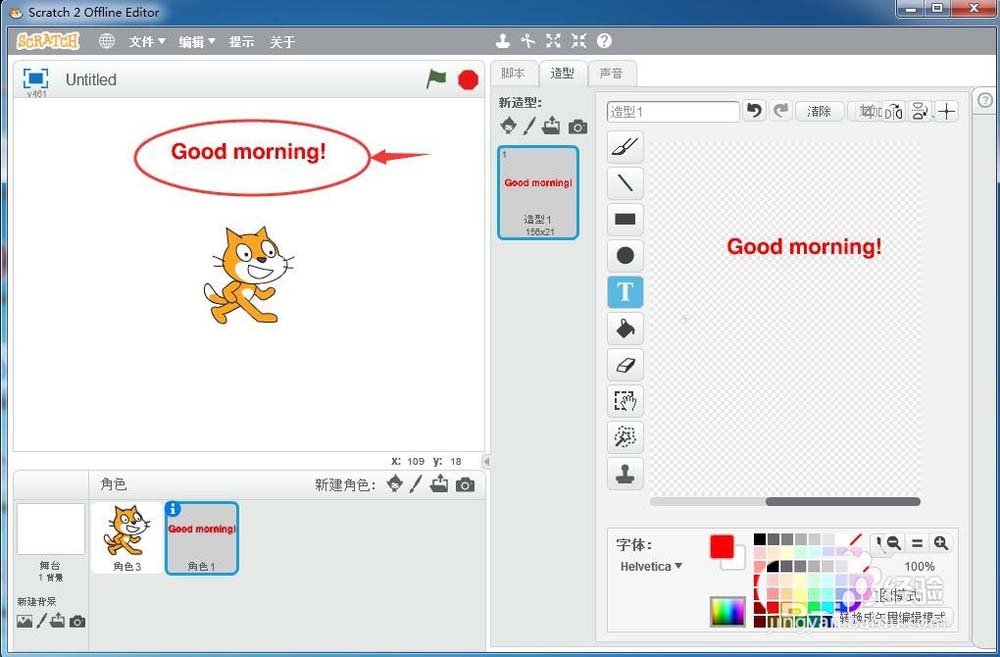Click the green flag to run

[x=436, y=80]
